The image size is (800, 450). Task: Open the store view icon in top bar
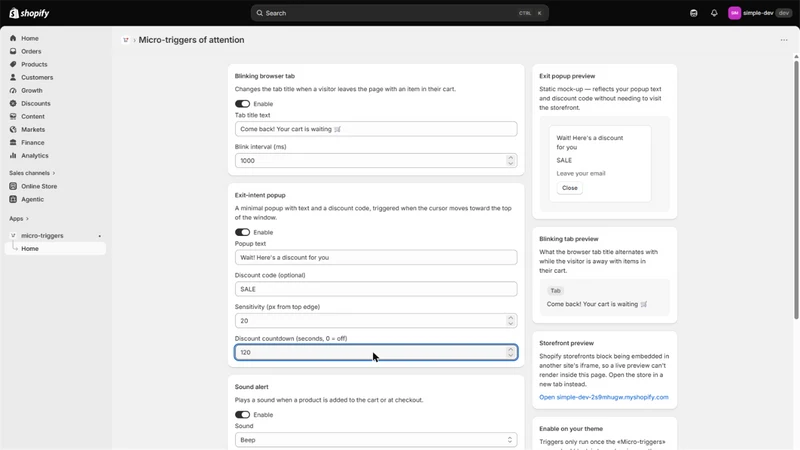[693, 13]
